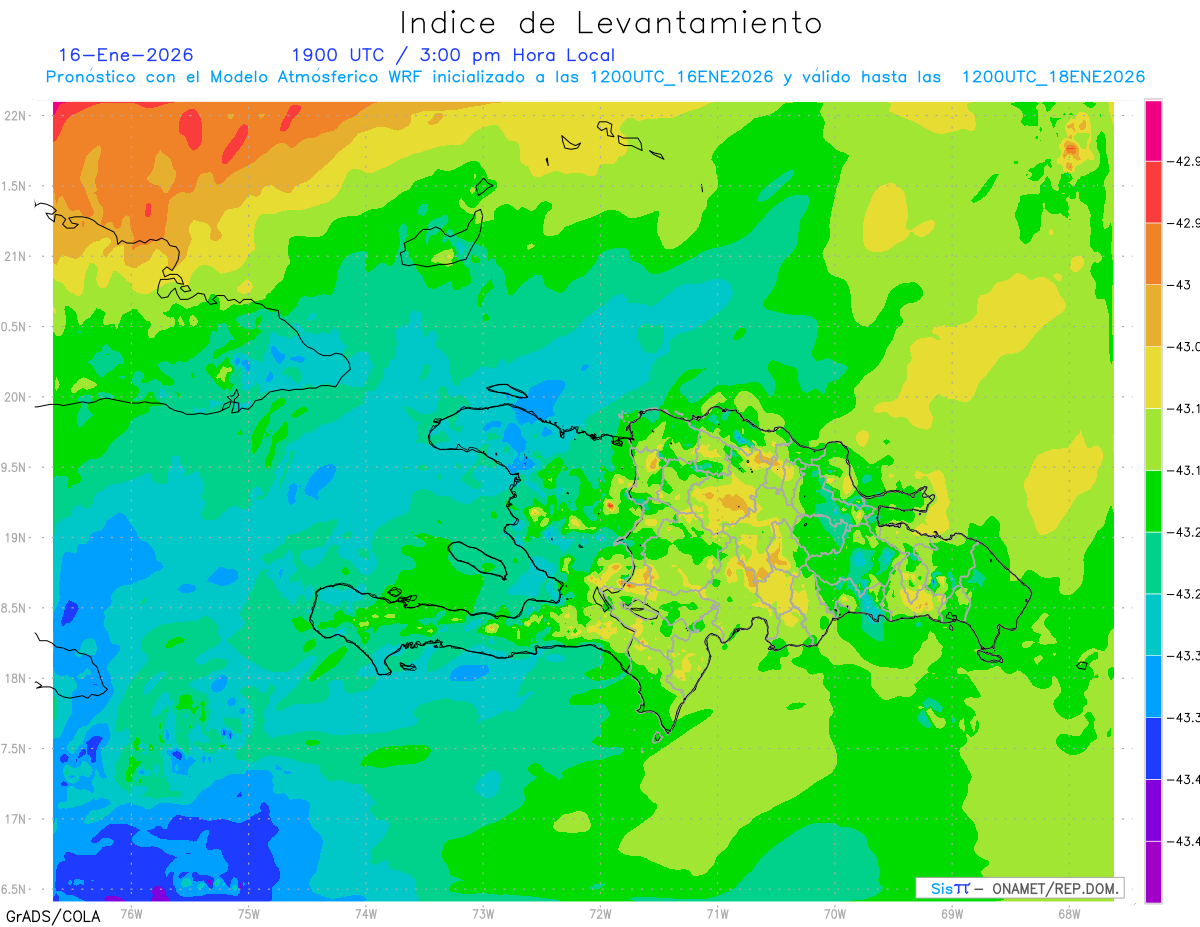Pick the bottom purple swatch on the color bar
Screen dimensions: 1200x927
click(1153, 871)
